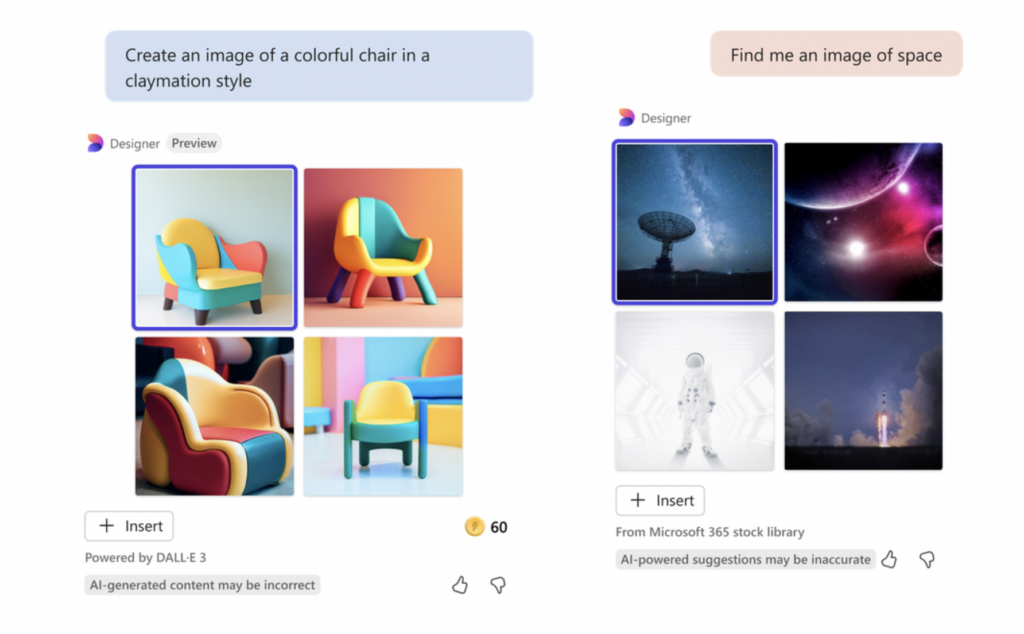Select the white astronaut image
The width and height of the screenshot is (1024, 634).
click(x=695, y=391)
